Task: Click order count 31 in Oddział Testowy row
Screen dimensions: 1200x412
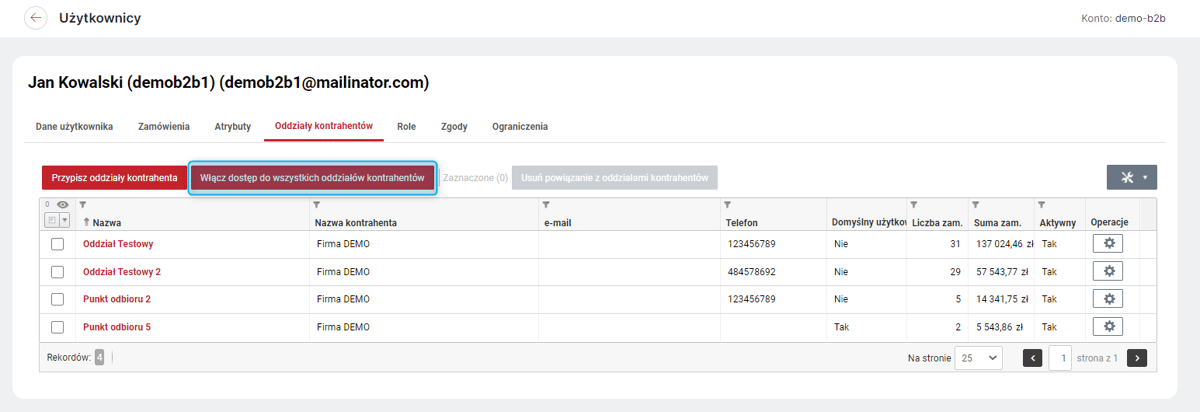Action: [x=954, y=244]
